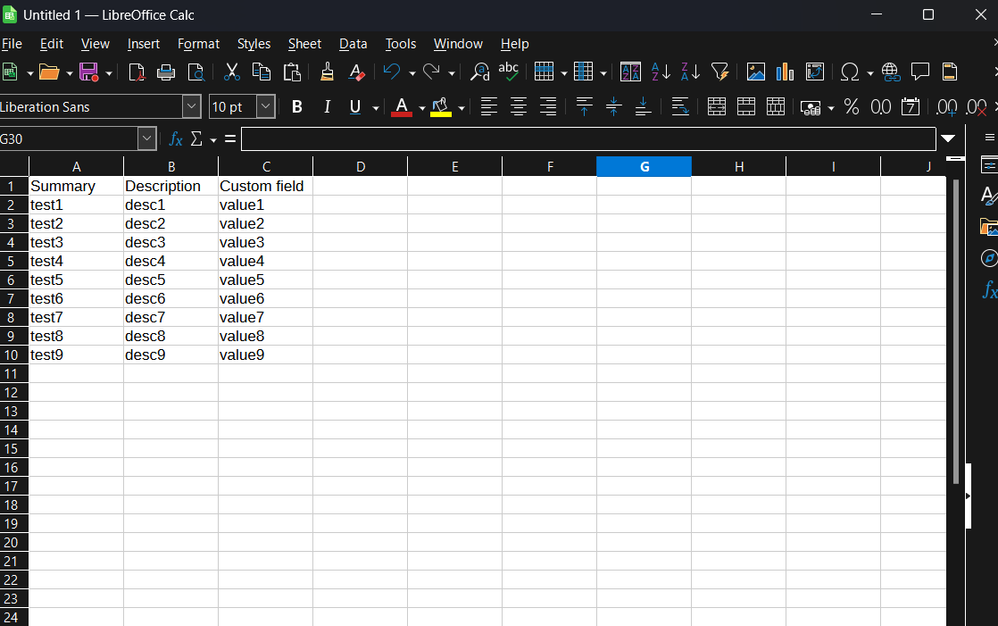Image resolution: width=998 pixels, height=626 pixels.
Task: Toggle Underline formatting
Action: point(355,107)
